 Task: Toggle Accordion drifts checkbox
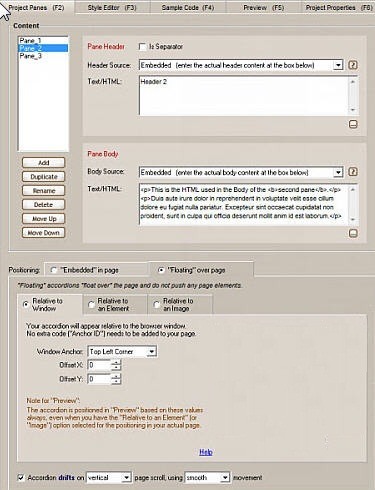point(21,478)
